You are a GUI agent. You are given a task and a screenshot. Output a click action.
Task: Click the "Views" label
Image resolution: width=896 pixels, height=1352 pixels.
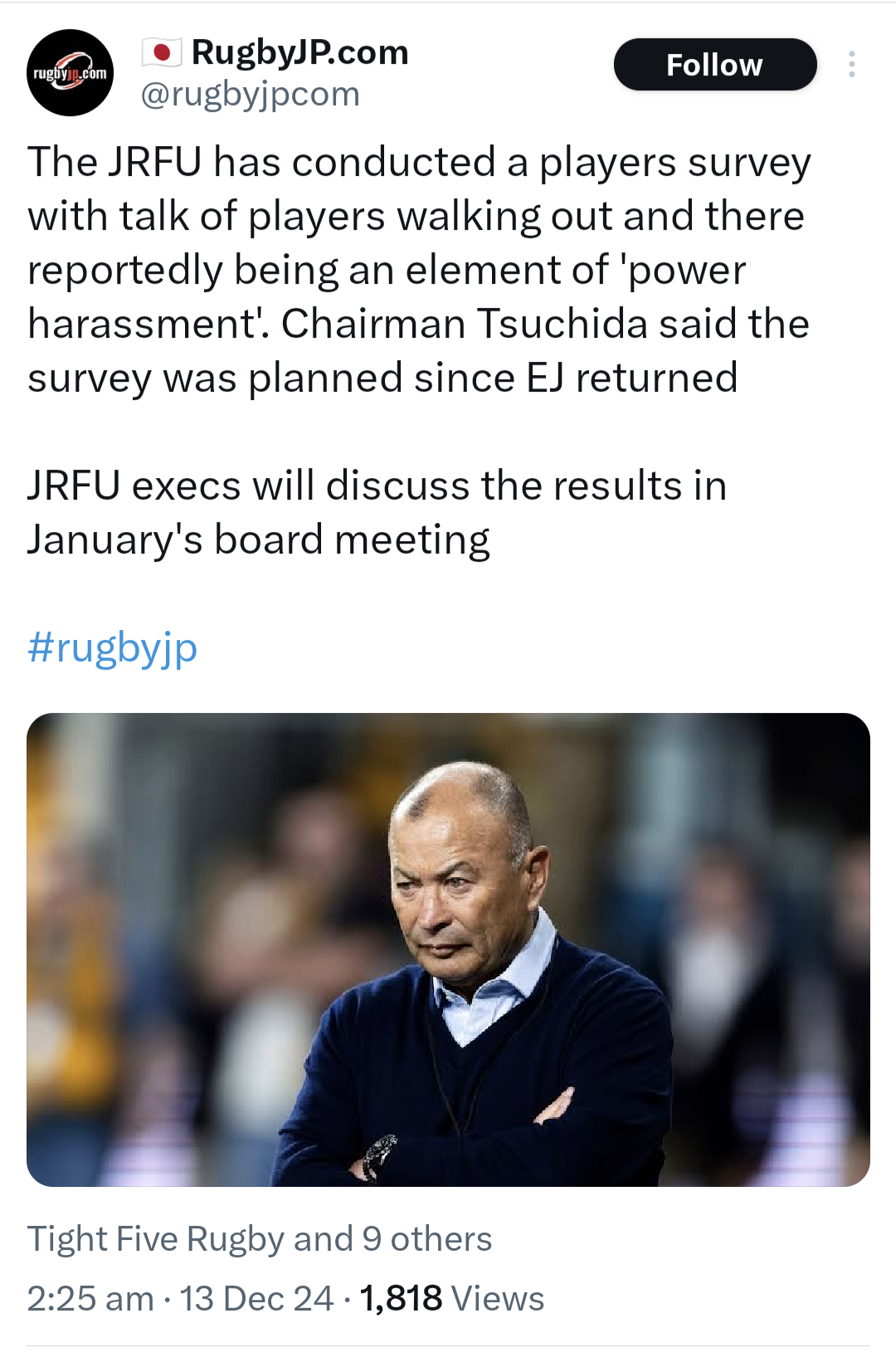tap(498, 1298)
